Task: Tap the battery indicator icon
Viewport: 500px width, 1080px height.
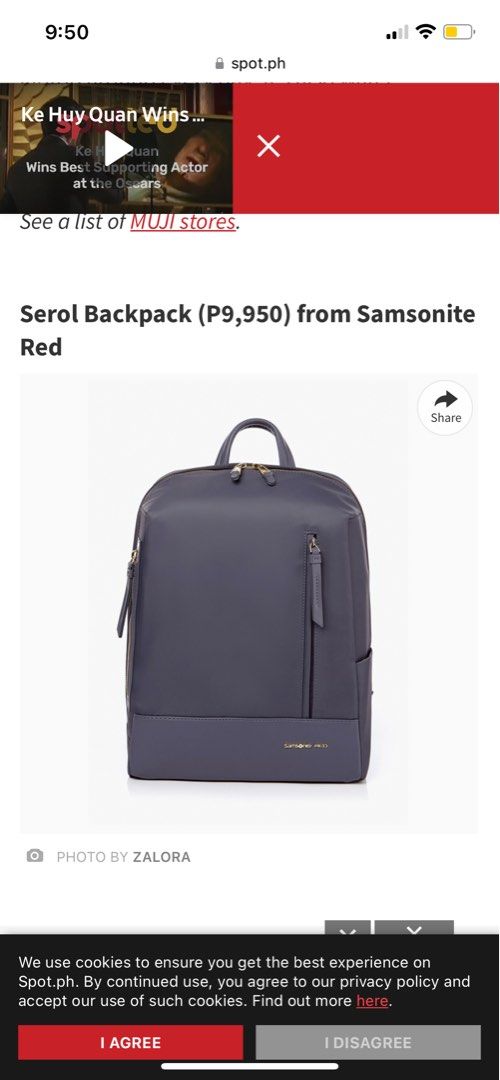Action: pos(459,32)
